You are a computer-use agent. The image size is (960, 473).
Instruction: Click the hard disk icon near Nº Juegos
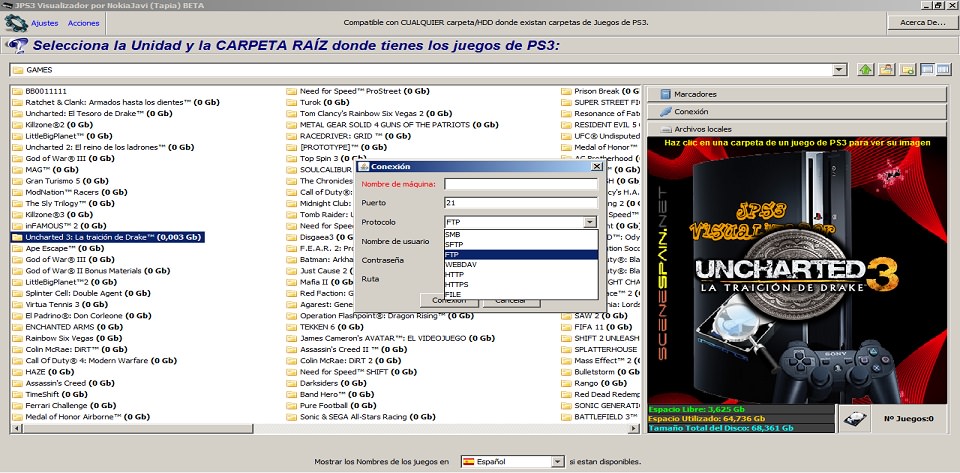853,419
